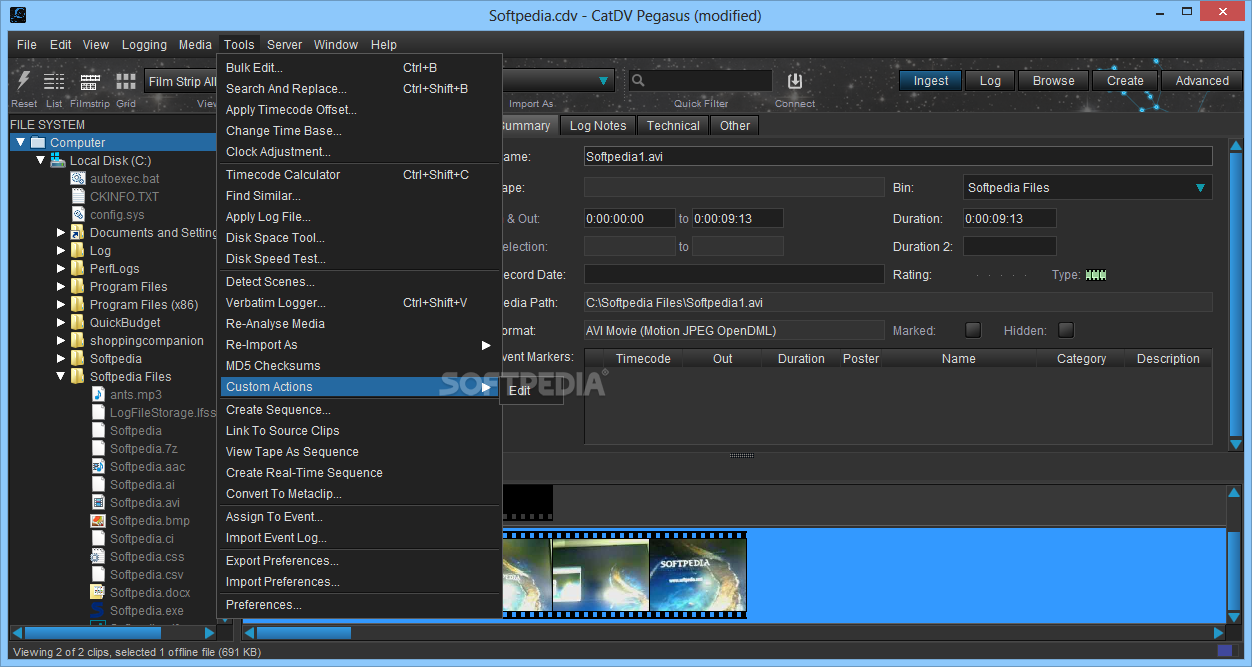Click the ants.mp3 music note icon
The height and width of the screenshot is (667, 1252).
(x=98, y=394)
